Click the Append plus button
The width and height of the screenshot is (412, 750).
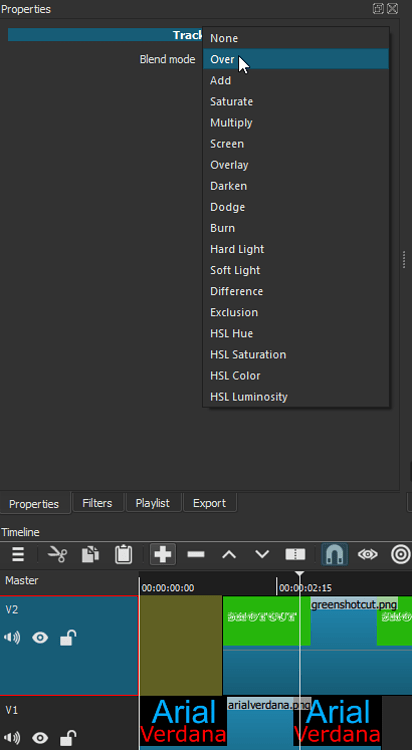click(163, 555)
